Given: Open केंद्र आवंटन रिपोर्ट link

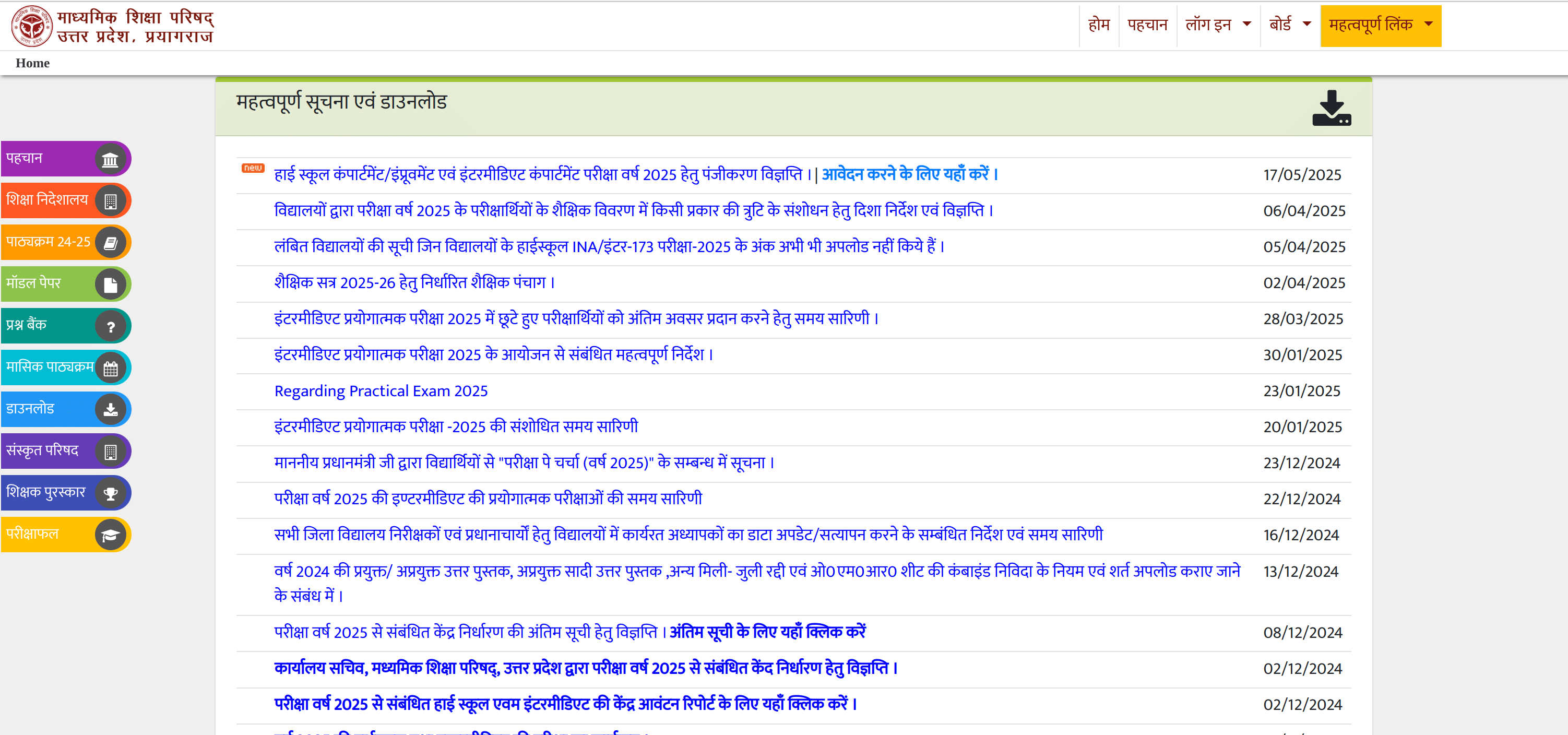Looking at the screenshot, I should click(x=565, y=704).
